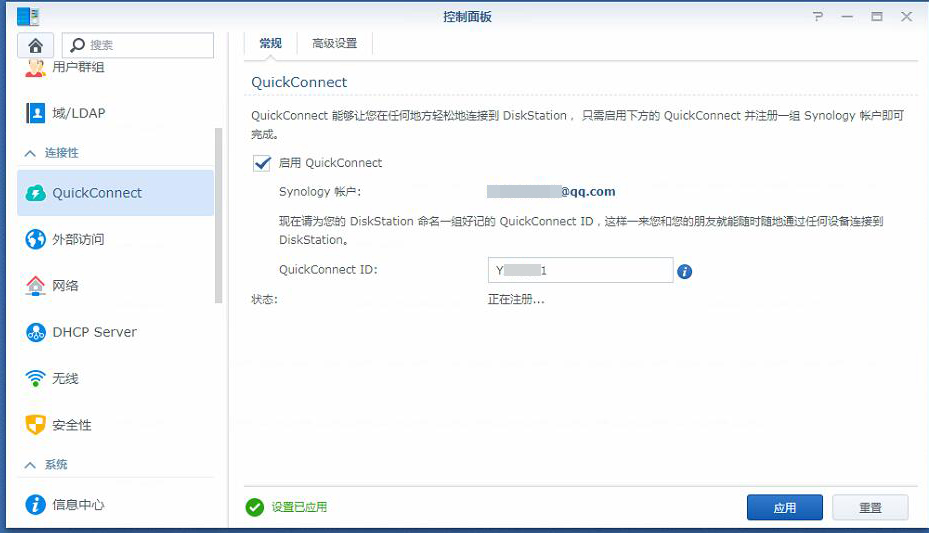
Task: Minimize the Control Panel window
Action: tap(847, 17)
